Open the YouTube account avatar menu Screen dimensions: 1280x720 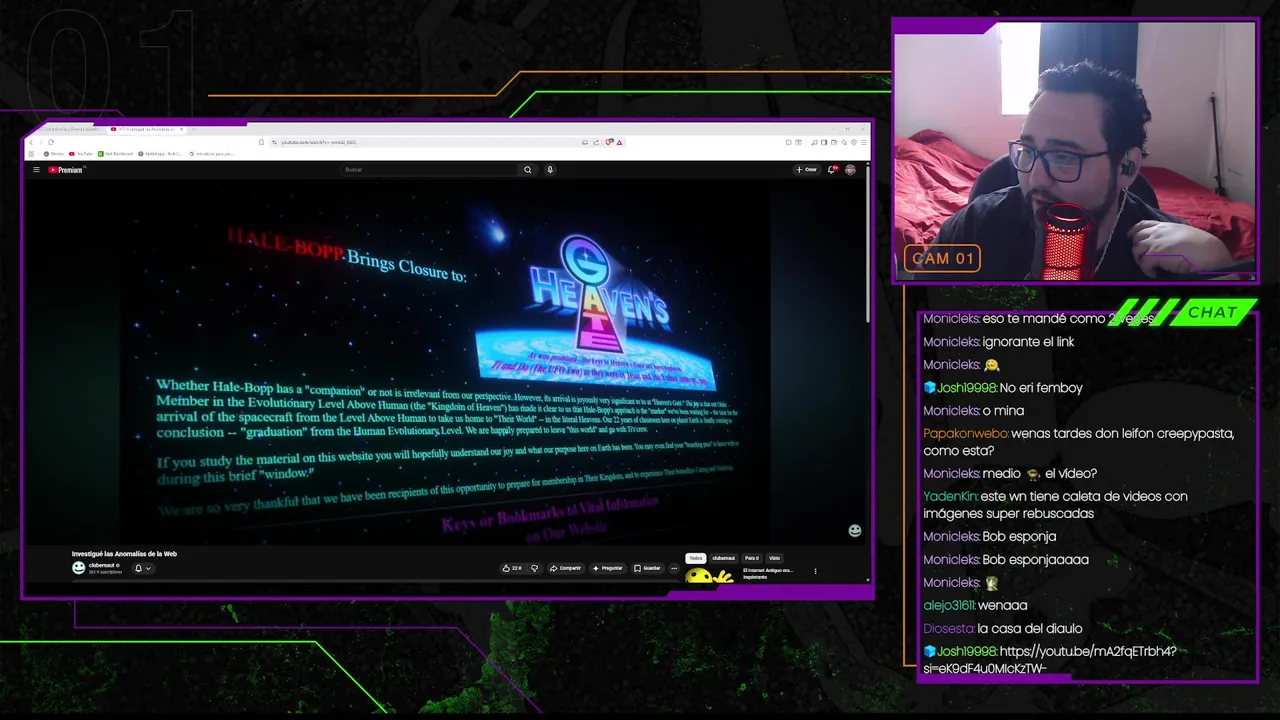(x=850, y=170)
